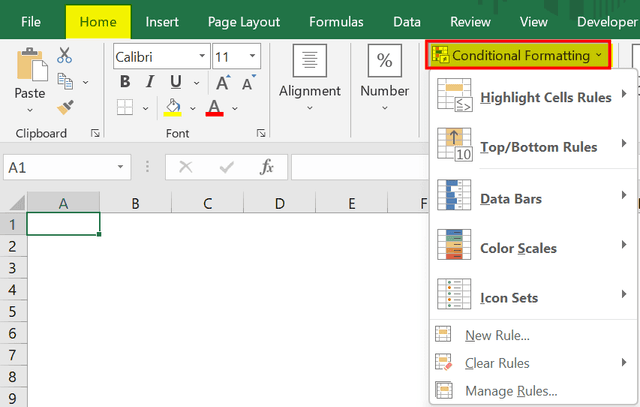Open the Borders icon in Font group
Viewport: 640px width, 407px height.
click(x=125, y=106)
